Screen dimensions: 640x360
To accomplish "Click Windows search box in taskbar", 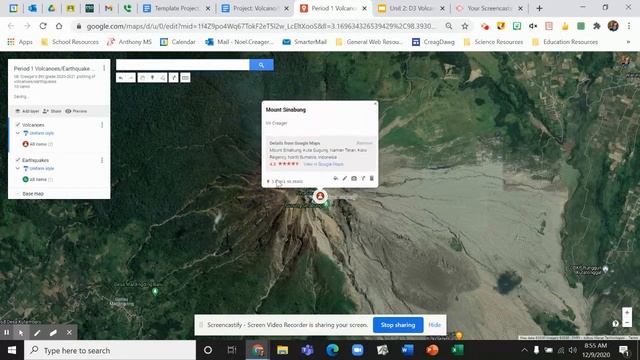I will tap(110, 350).
